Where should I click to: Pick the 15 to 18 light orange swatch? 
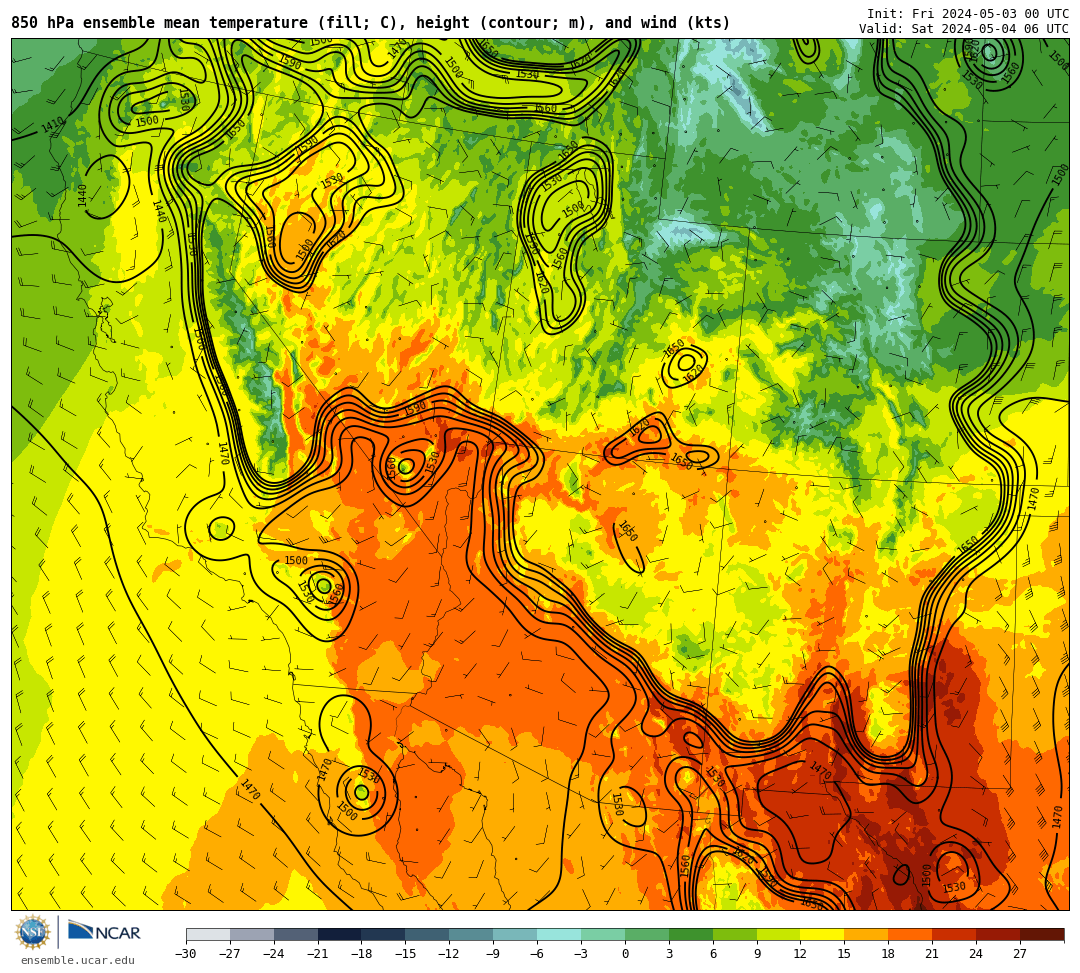[866, 934]
